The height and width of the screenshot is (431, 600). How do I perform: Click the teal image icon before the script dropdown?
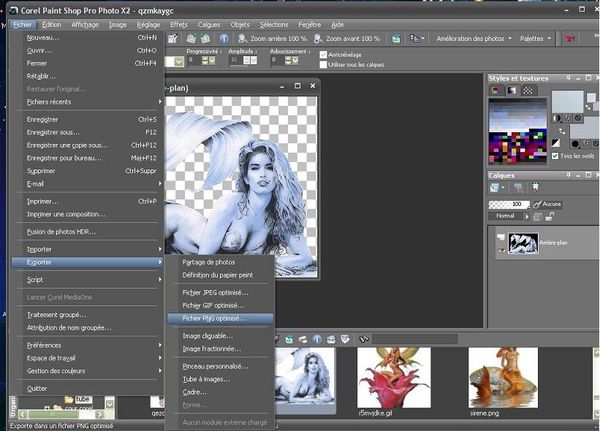[x=396, y=39]
